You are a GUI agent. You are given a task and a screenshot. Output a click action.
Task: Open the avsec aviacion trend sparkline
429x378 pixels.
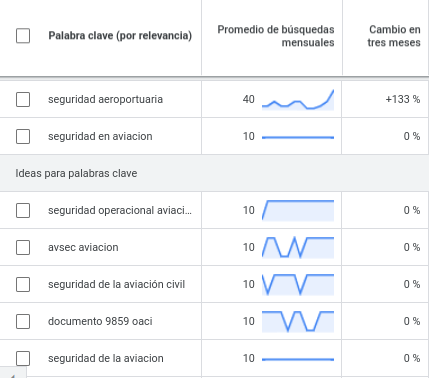[x=298, y=248]
